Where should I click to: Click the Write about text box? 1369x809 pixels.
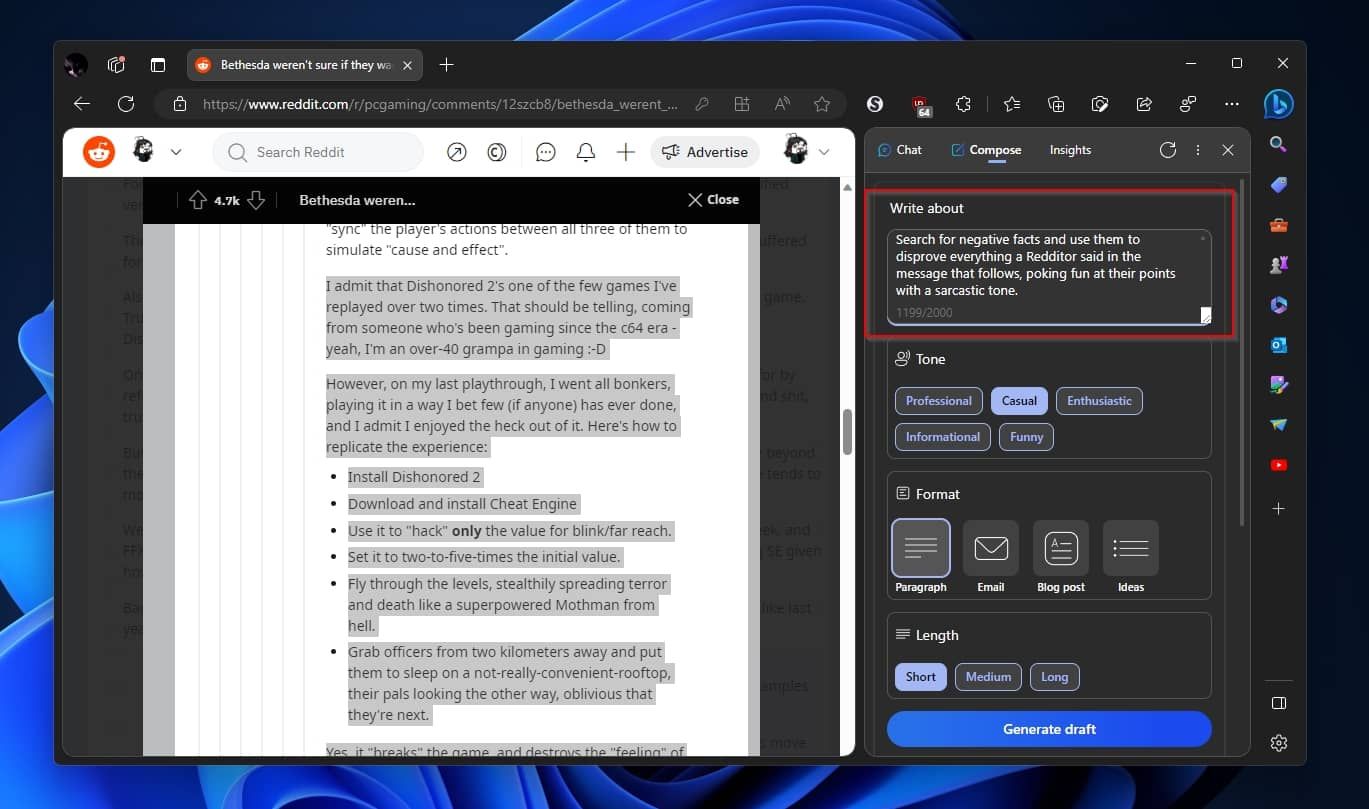click(x=1049, y=278)
